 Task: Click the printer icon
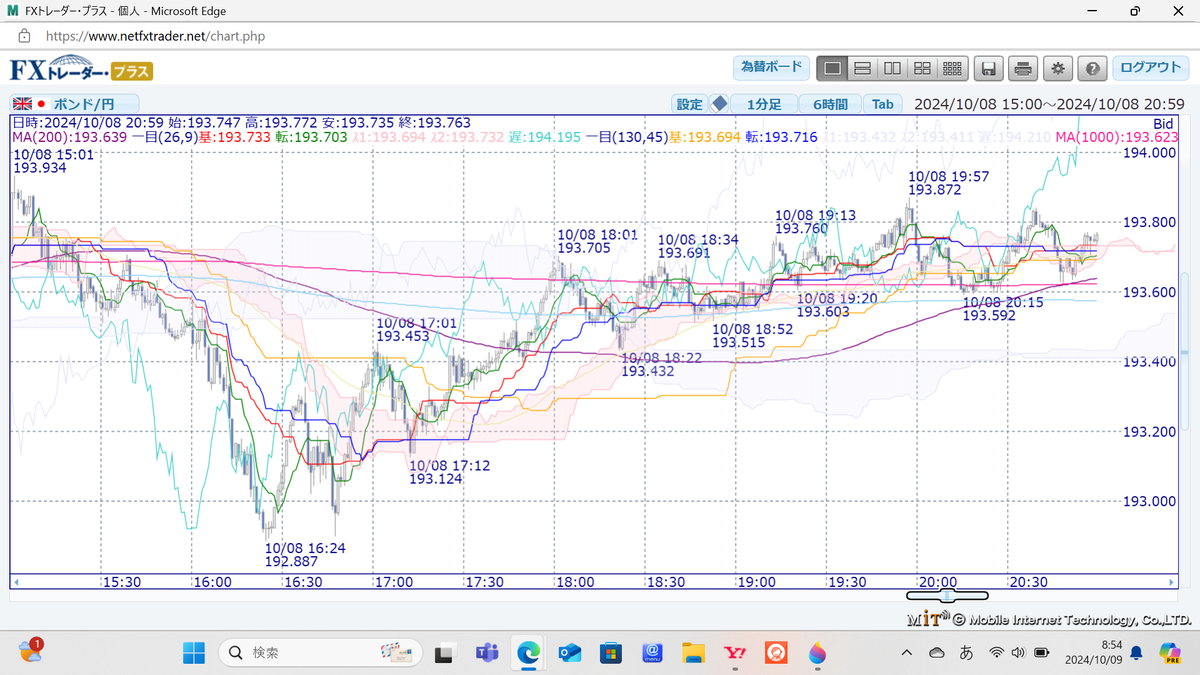tap(1022, 68)
